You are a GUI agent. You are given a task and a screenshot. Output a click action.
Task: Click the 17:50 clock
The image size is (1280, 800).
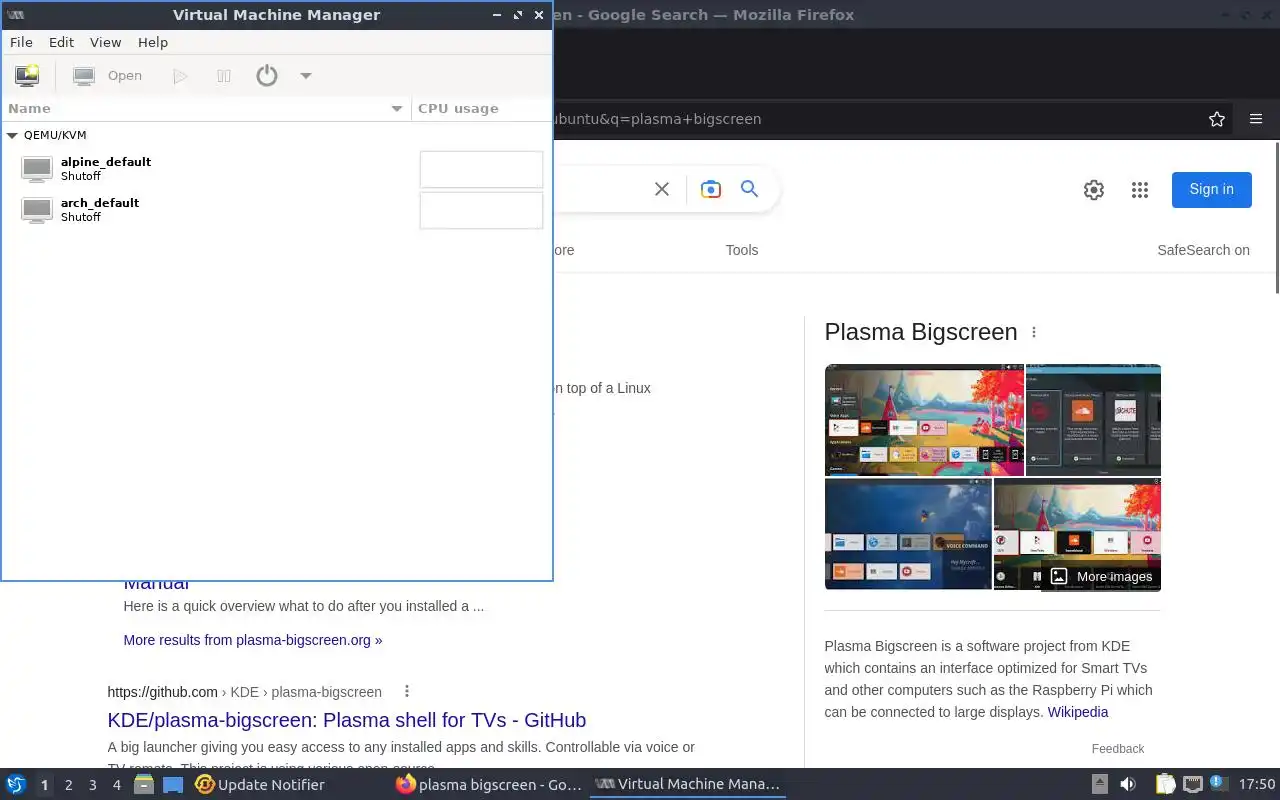pos(1257,785)
